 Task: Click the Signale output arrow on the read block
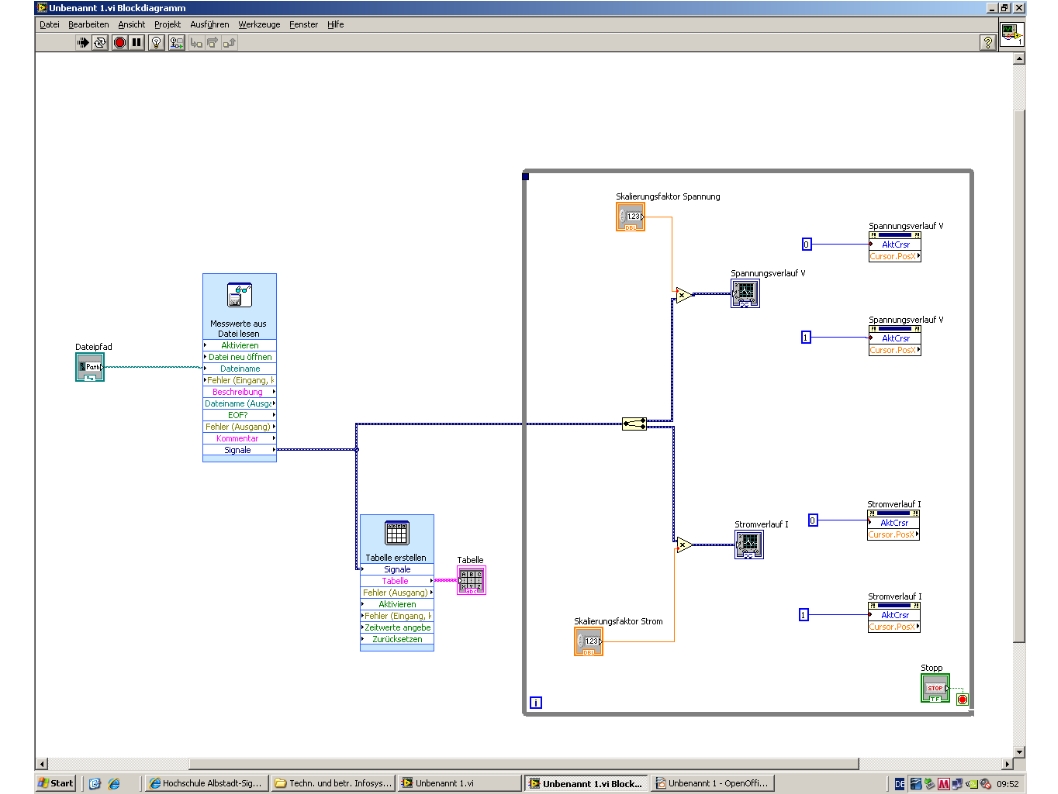click(273, 450)
